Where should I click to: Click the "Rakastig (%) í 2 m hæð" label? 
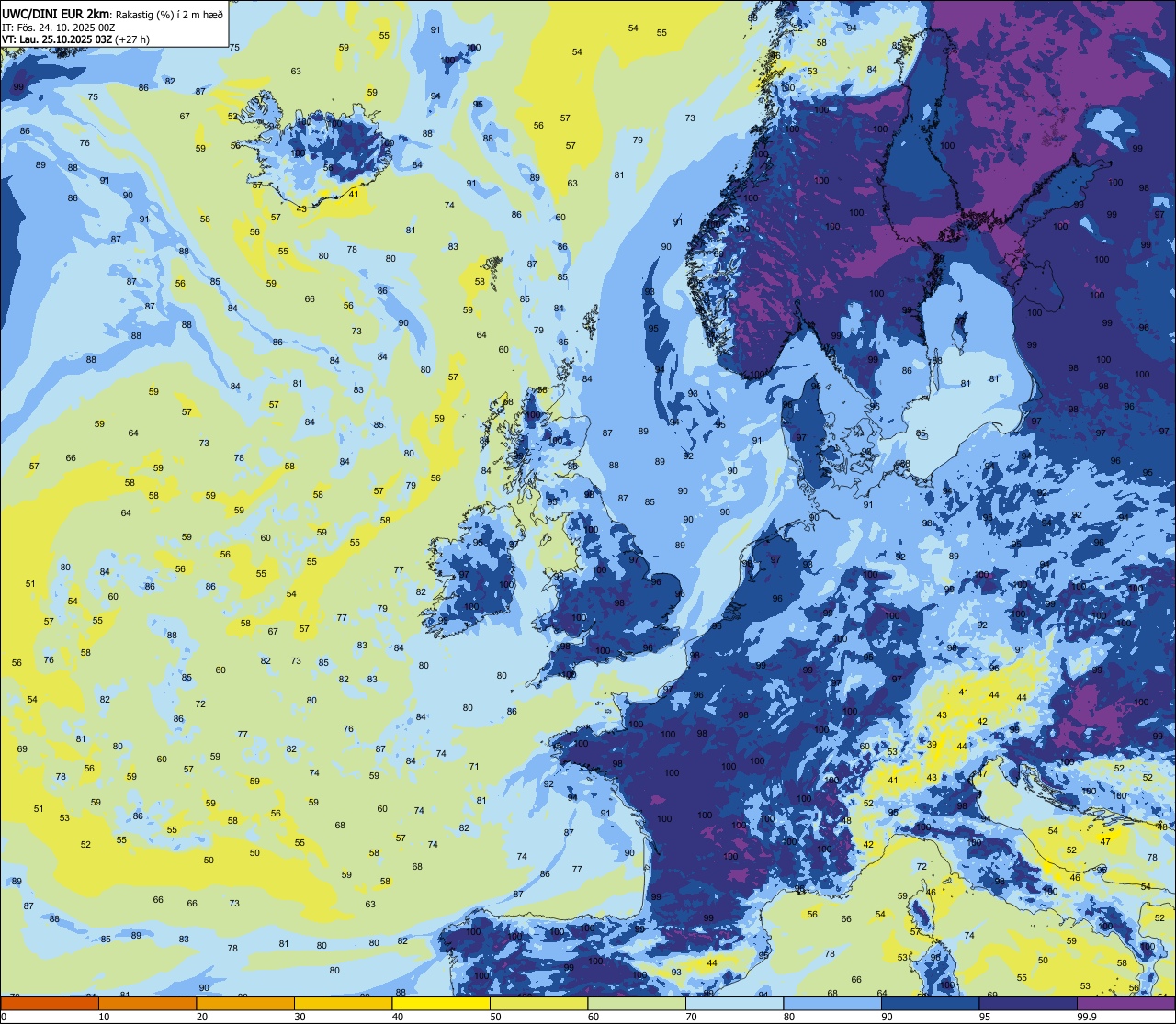click(x=170, y=15)
